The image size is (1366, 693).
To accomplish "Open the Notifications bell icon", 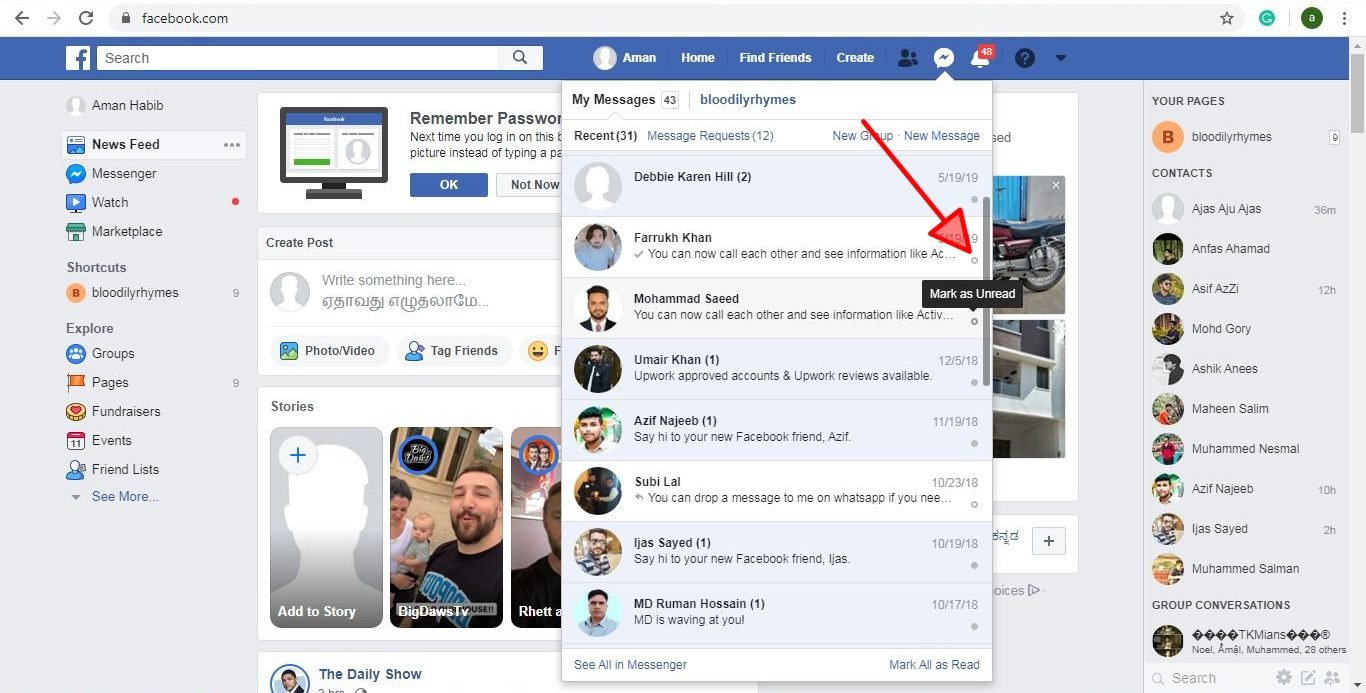I will coord(980,58).
